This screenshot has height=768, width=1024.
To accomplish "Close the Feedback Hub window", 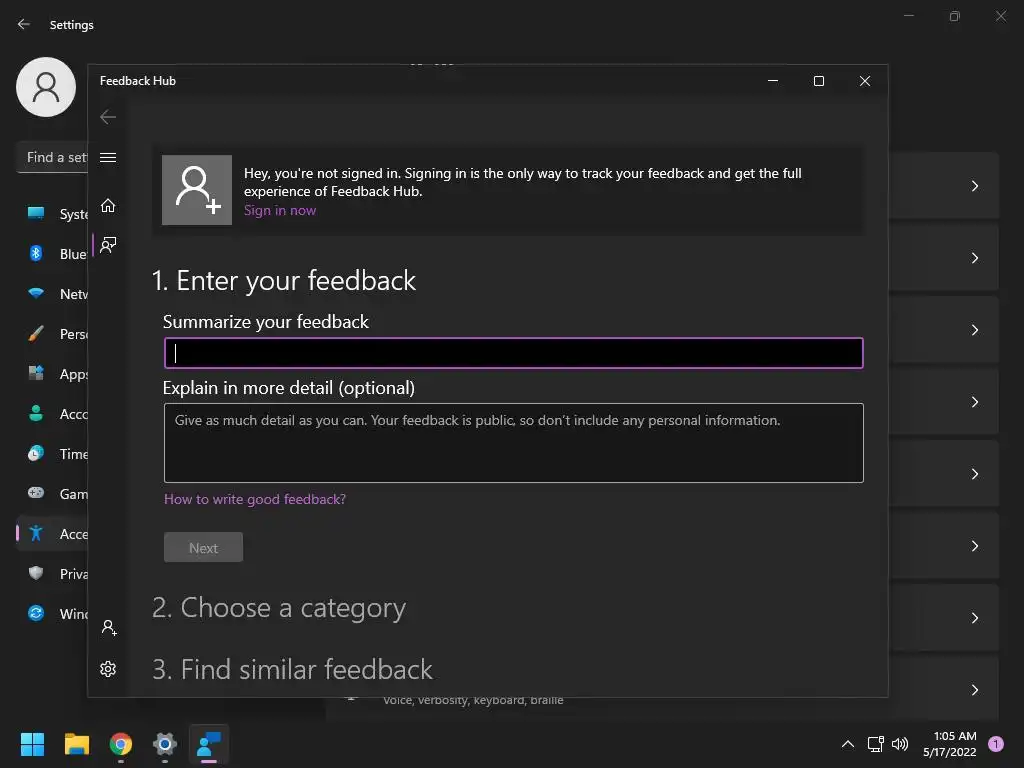I will 865,81.
